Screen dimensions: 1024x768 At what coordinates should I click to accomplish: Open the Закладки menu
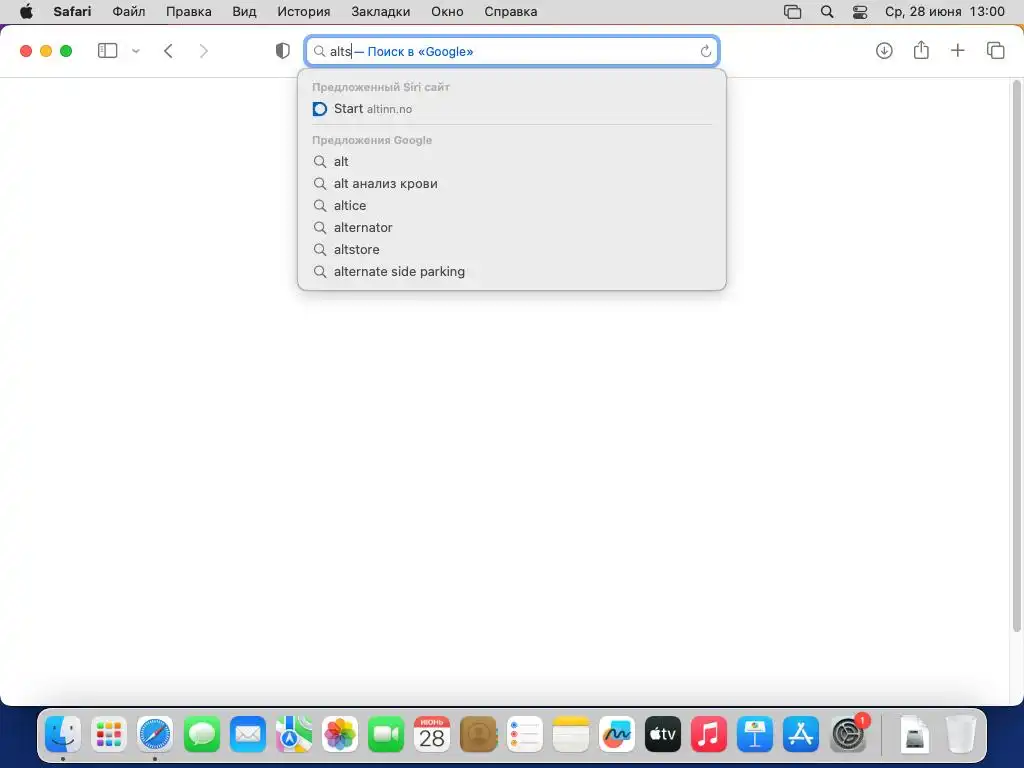click(381, 12)
